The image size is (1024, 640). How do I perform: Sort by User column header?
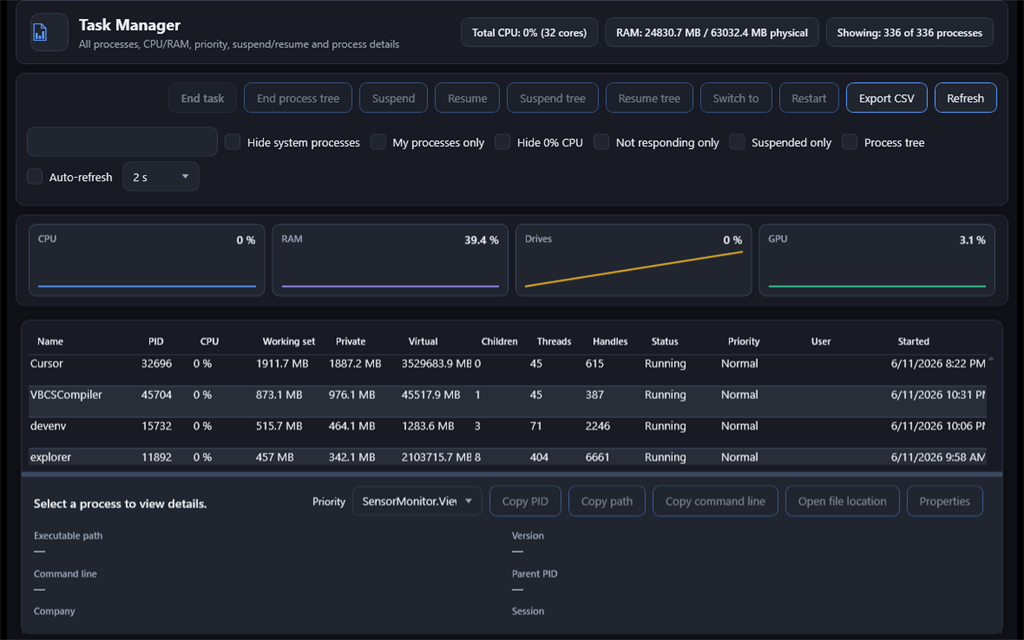click(821, 342)
